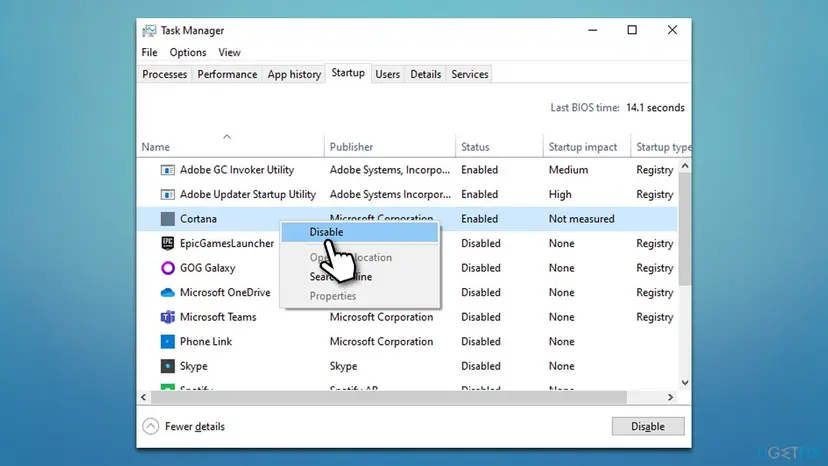Click the Medium startup impact value
Image resolution: width=828 pixels, height=466 pixels.
(x=568, y=170)
